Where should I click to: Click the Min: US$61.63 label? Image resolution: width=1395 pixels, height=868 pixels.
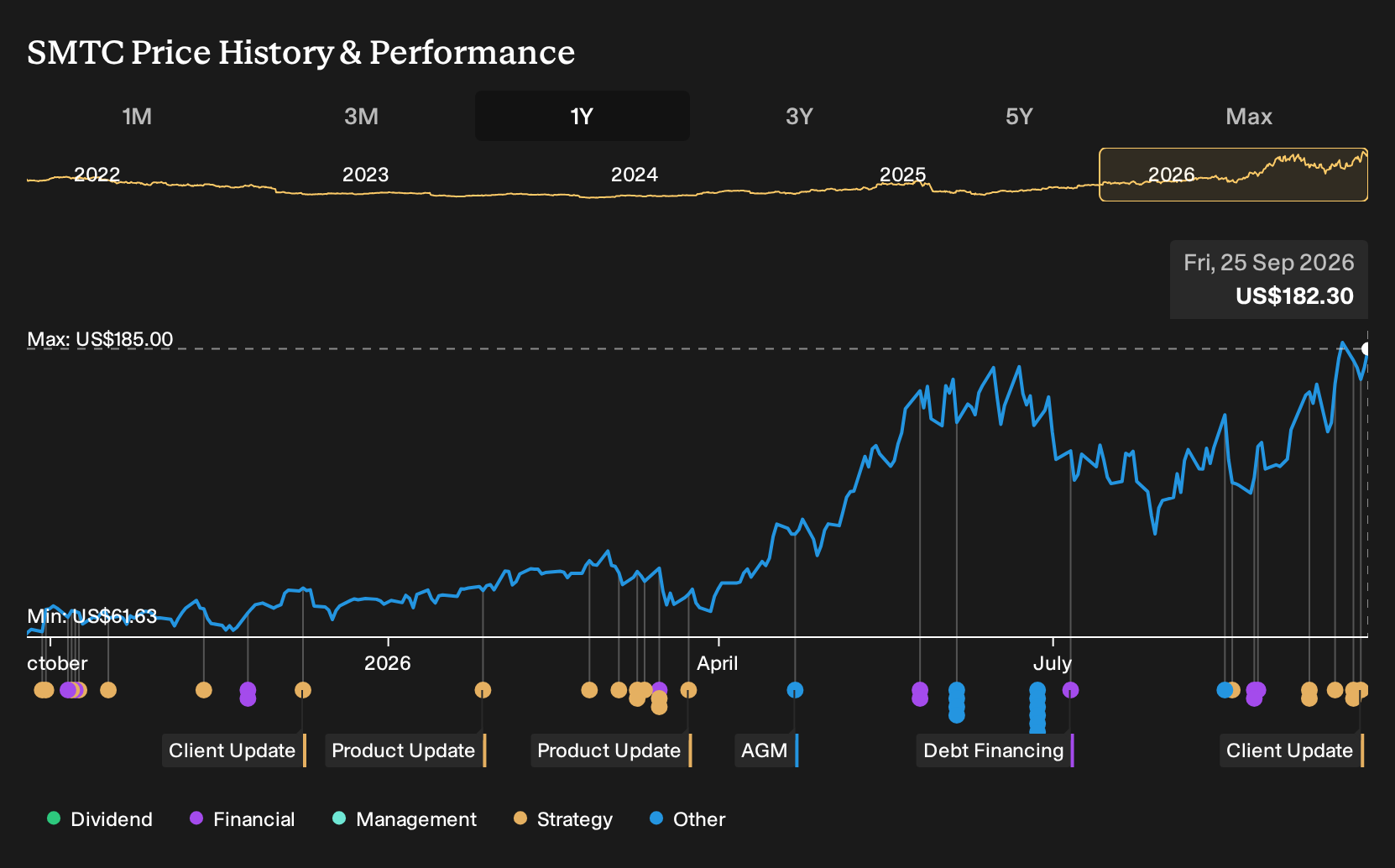(92, 616)
